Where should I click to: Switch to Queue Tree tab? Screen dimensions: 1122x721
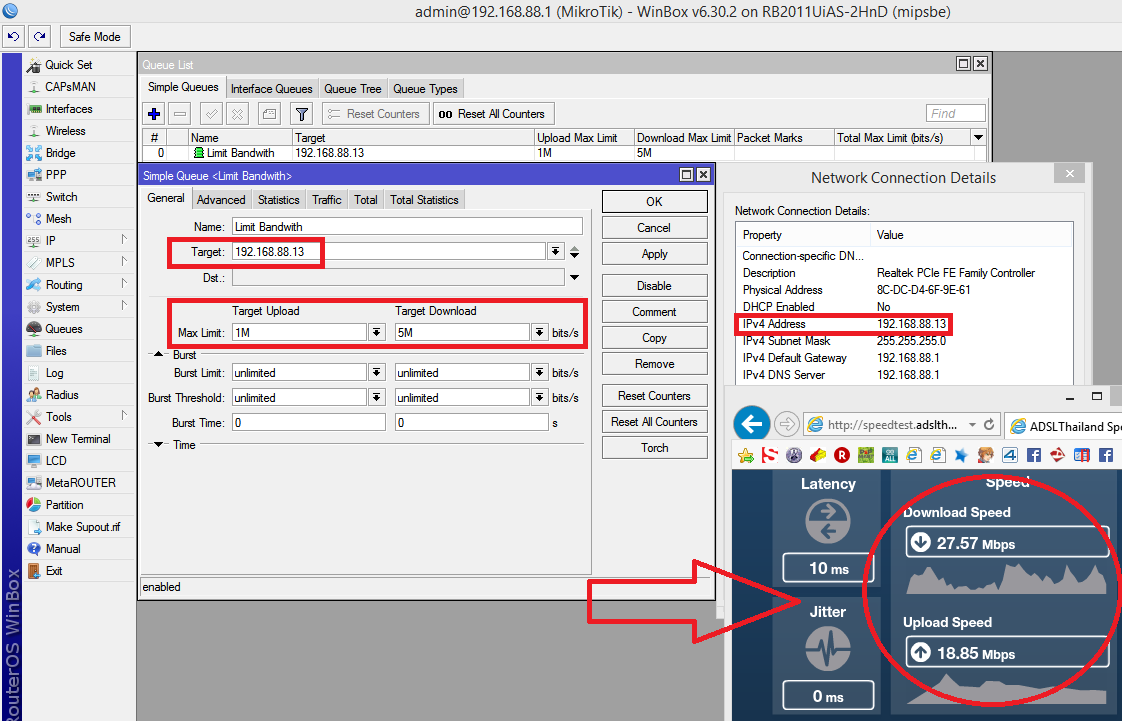(x=352, y=89)
